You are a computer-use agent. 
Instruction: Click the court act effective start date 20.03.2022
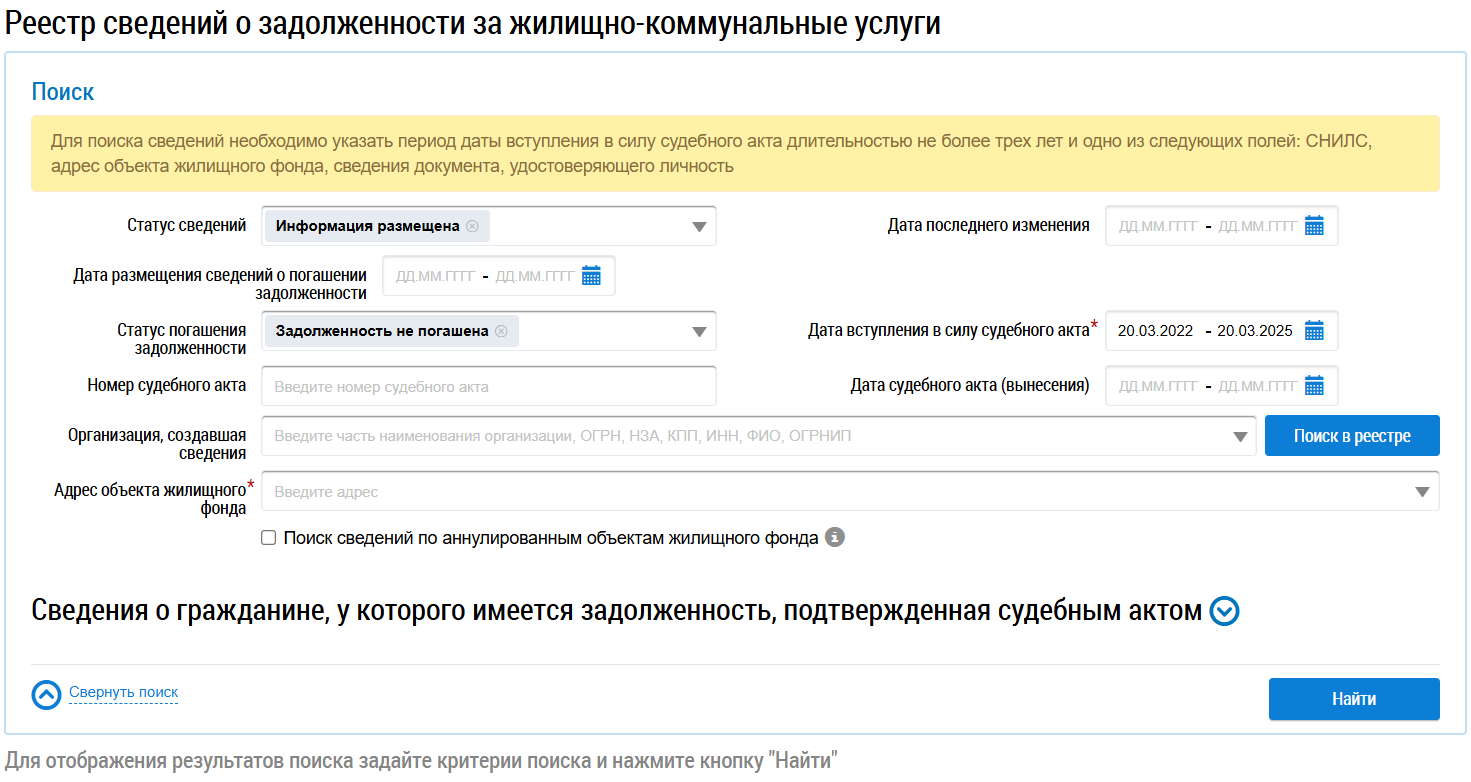point(1155,331)
